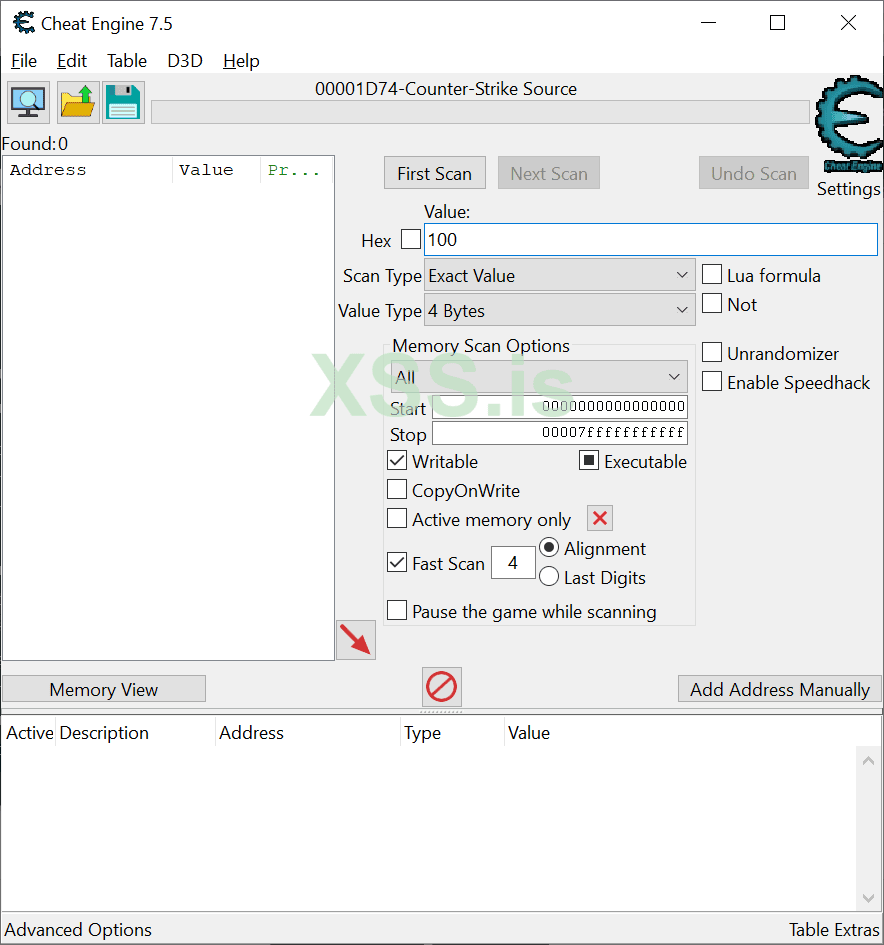This screenshot has width=884, height=945.
Task: Check the CopyOnWrite option
Action: coord(397,489)
